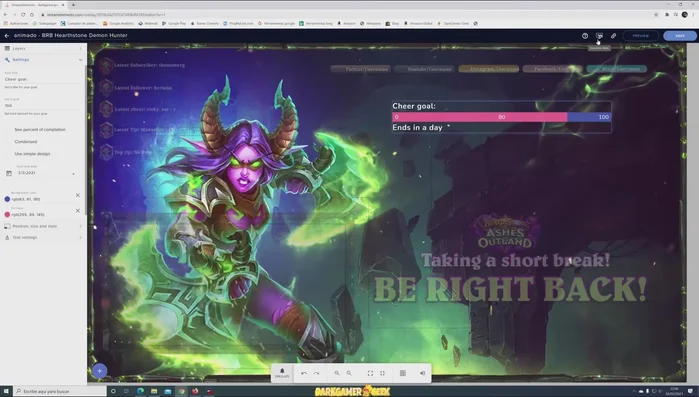
Task: Open Chrome from the Windows taskbar
Action: [x=181, y=391]
